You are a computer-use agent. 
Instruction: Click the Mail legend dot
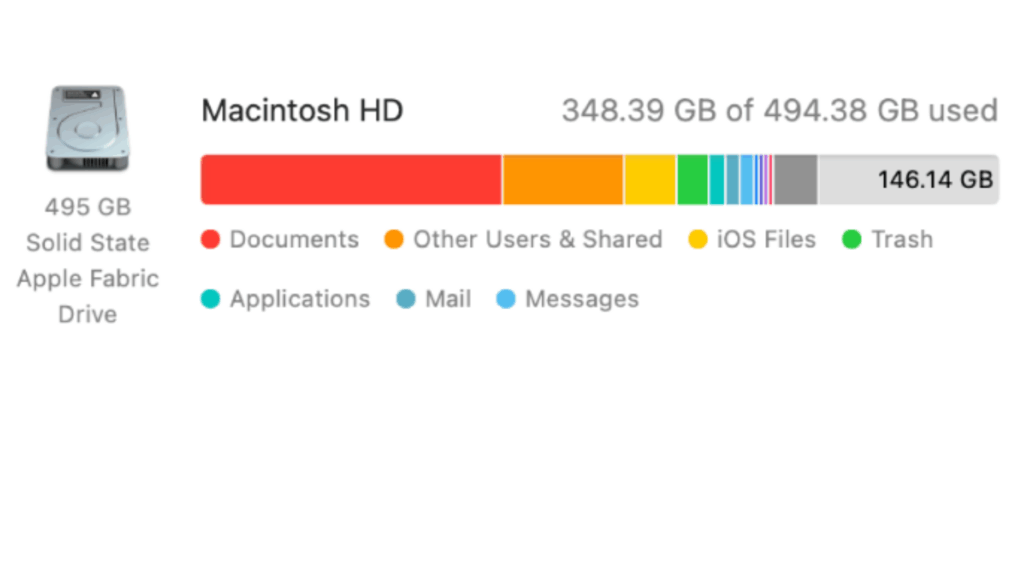point(406,299)
